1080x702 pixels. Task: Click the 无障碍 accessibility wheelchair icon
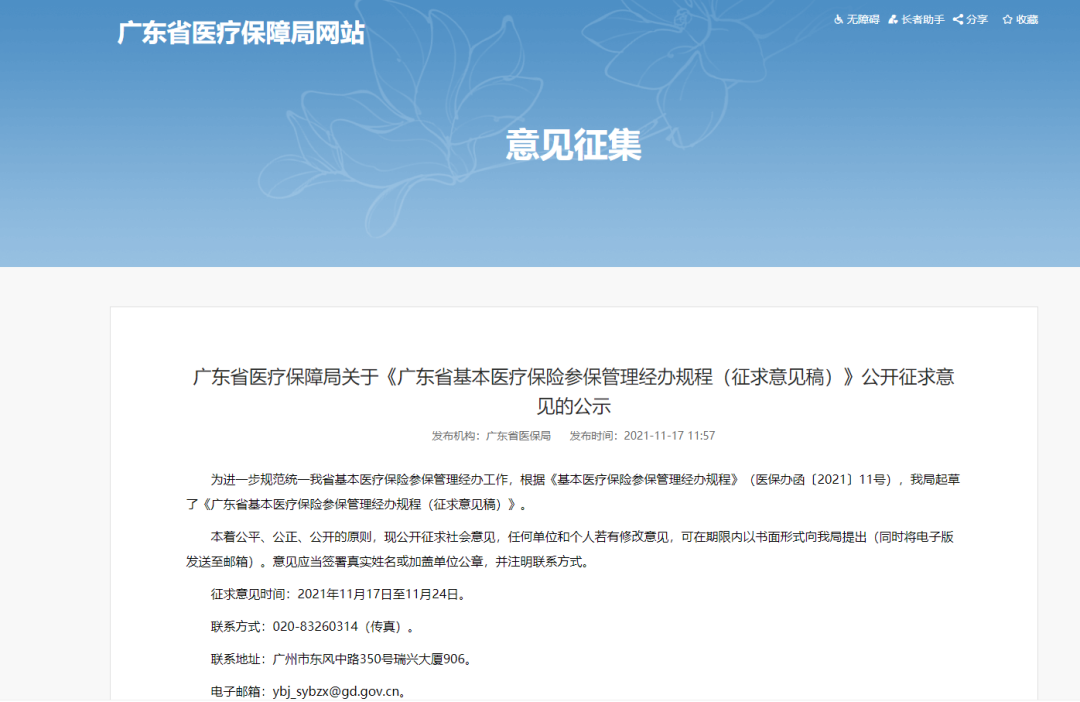838,19
